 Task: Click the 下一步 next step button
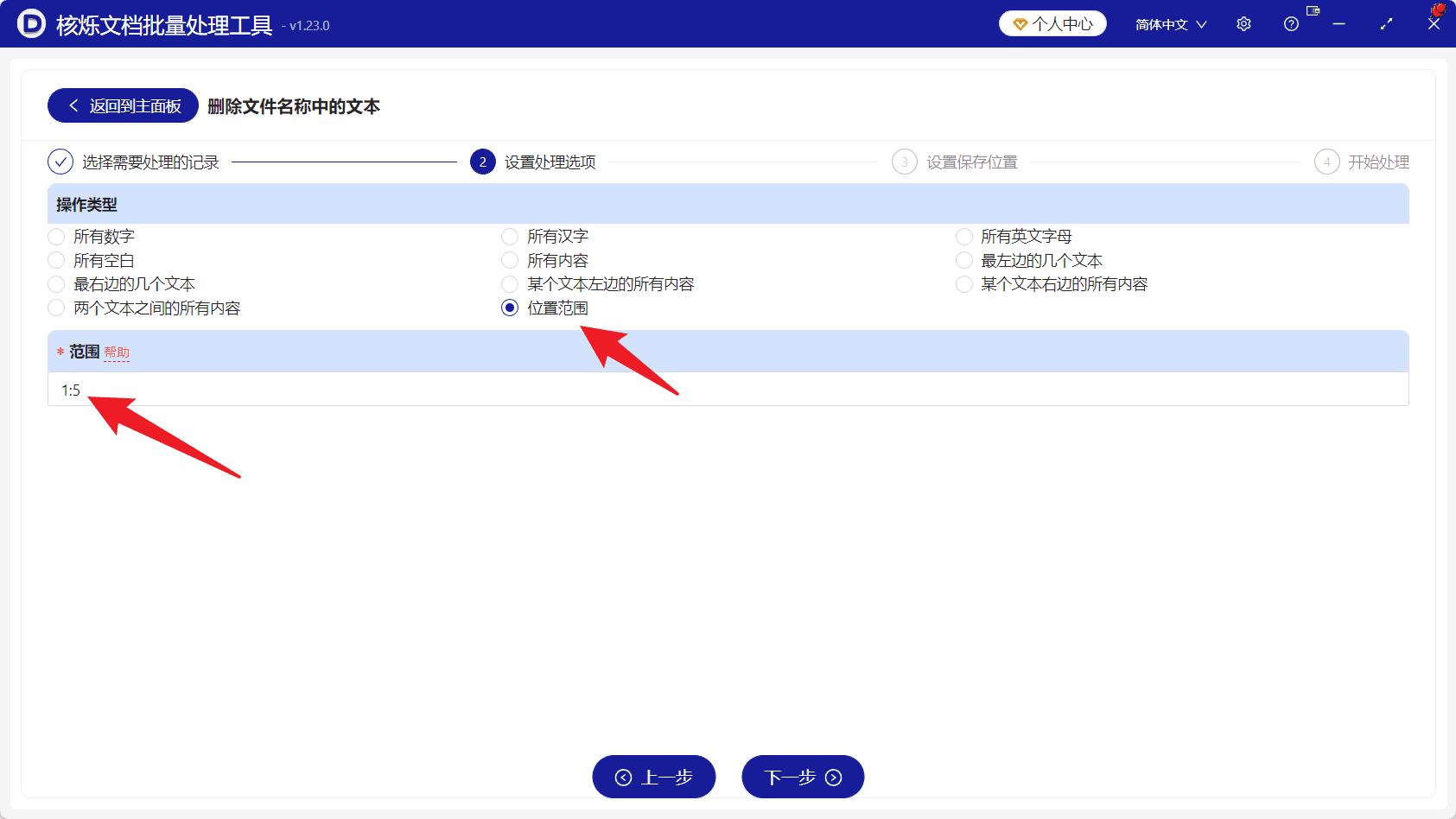click(x=803, y=777)
